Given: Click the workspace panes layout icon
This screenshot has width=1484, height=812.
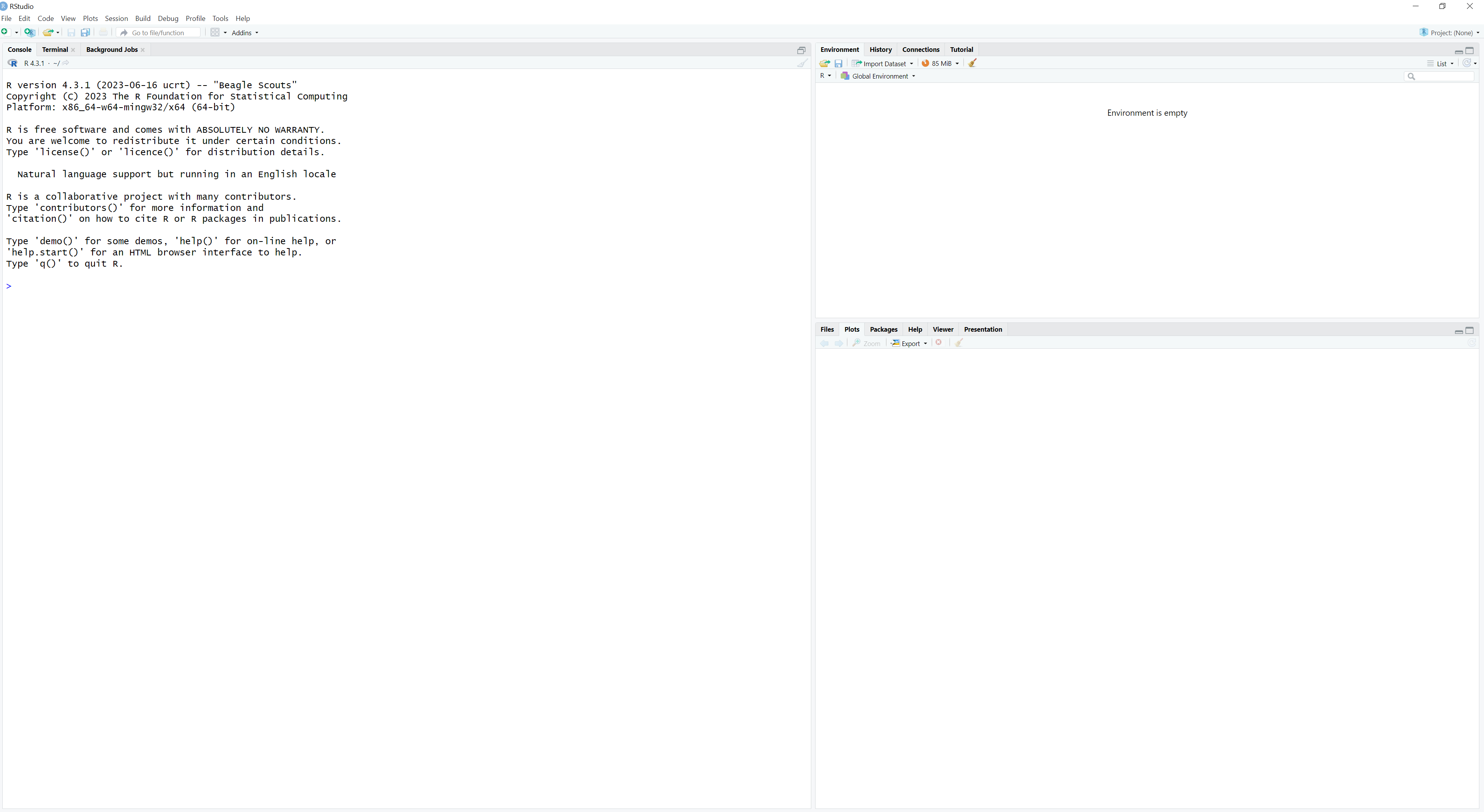Looking at the screenshot, I should click(215, 32).
